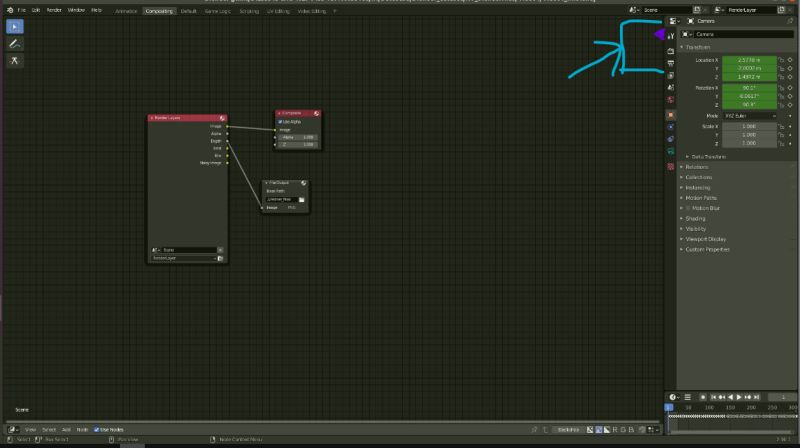
Task: Open the Object properties tab icon
Action: tap(671, 115)
